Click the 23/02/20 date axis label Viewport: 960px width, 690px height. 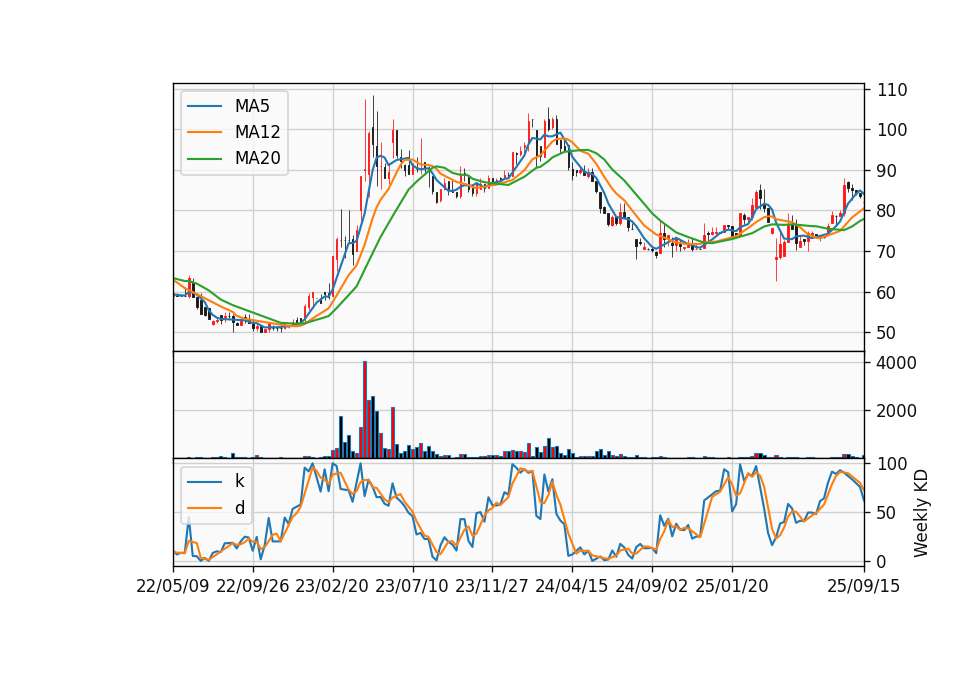(x=332, y=587)
